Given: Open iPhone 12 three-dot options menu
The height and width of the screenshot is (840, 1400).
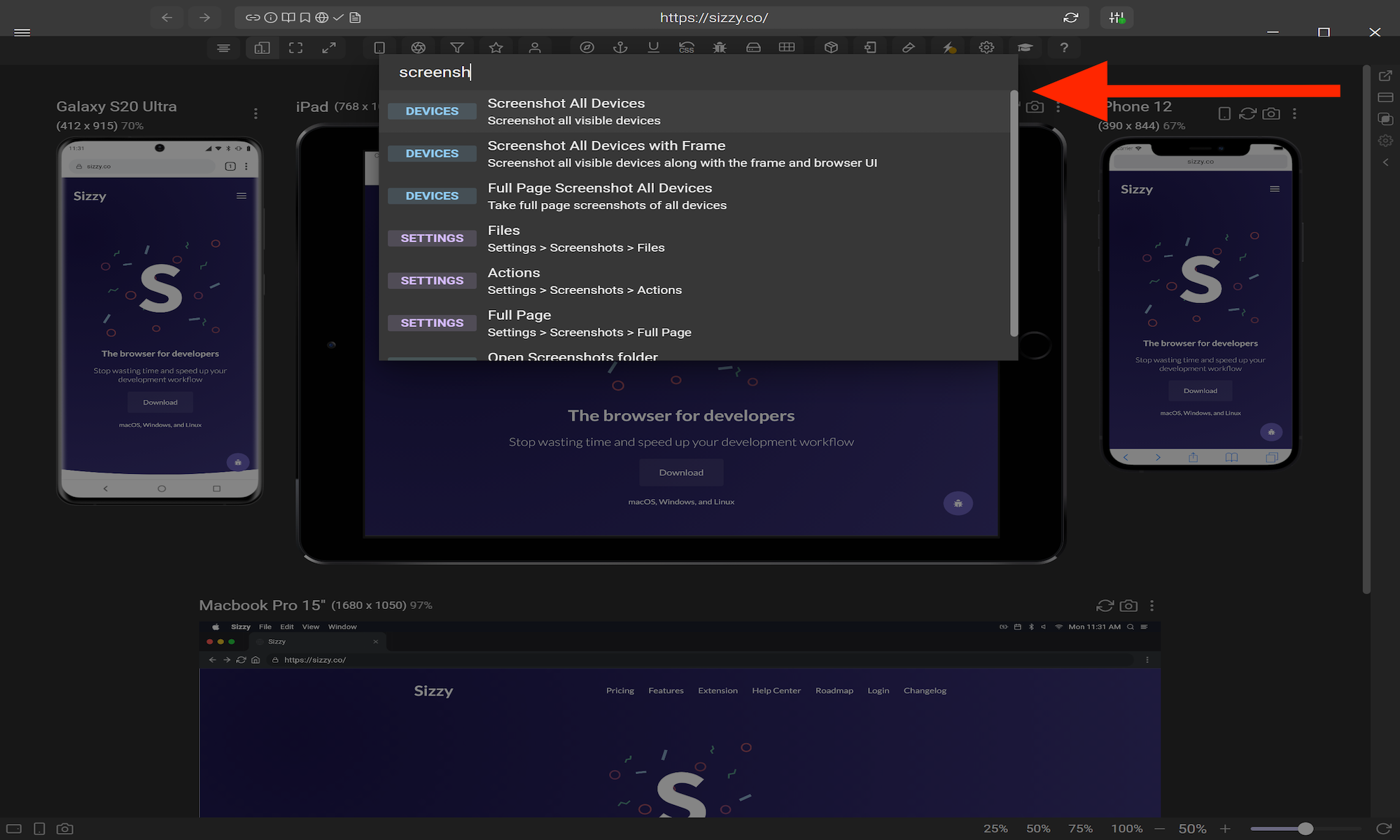Looking at the screenshot, I should point(1294,113).
